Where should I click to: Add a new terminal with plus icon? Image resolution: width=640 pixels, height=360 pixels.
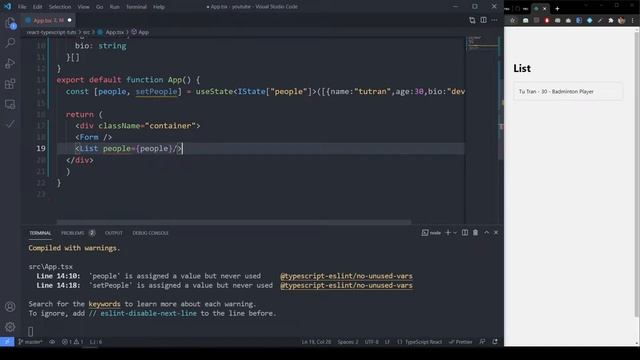click(448, 233)
